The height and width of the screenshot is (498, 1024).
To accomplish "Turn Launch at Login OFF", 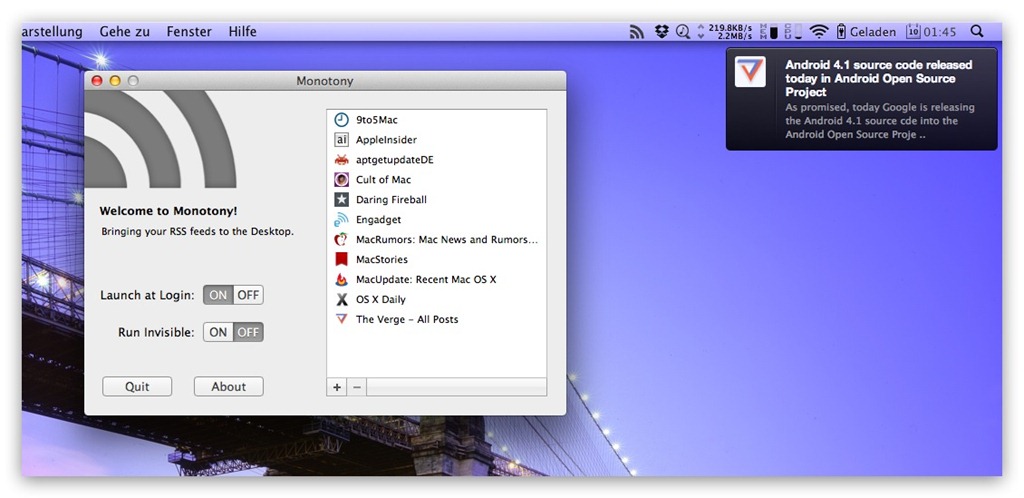I will click(x=248, y=295).
